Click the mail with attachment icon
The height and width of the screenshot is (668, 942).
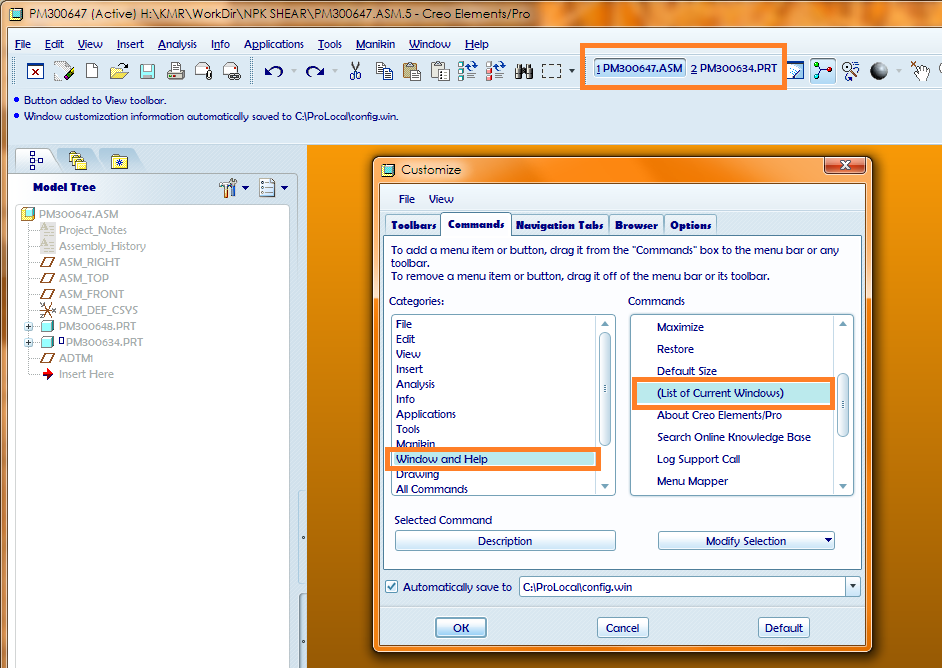[204, 71]
